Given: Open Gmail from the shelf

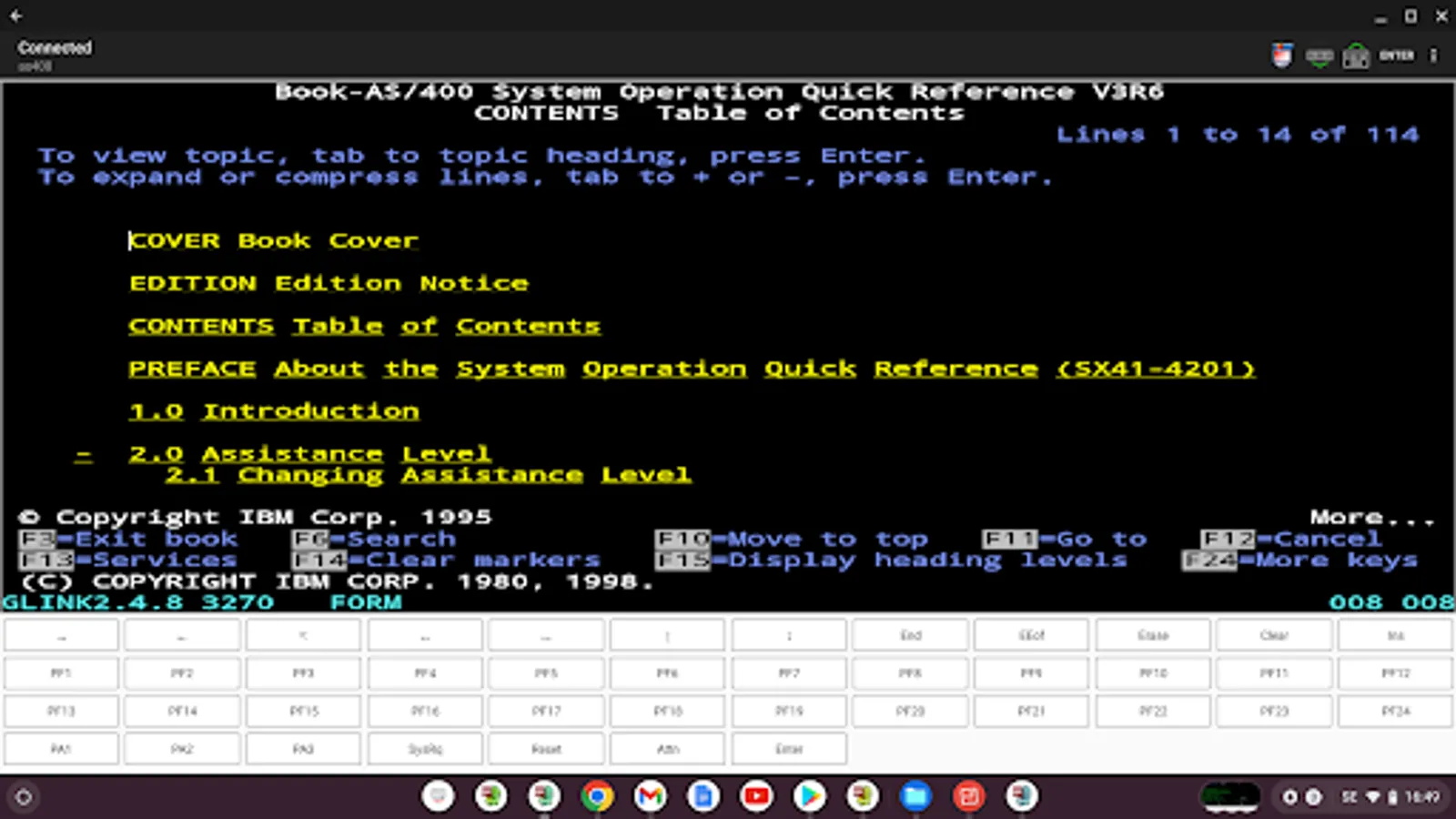Looking at the screenshot, I should 650,797.
